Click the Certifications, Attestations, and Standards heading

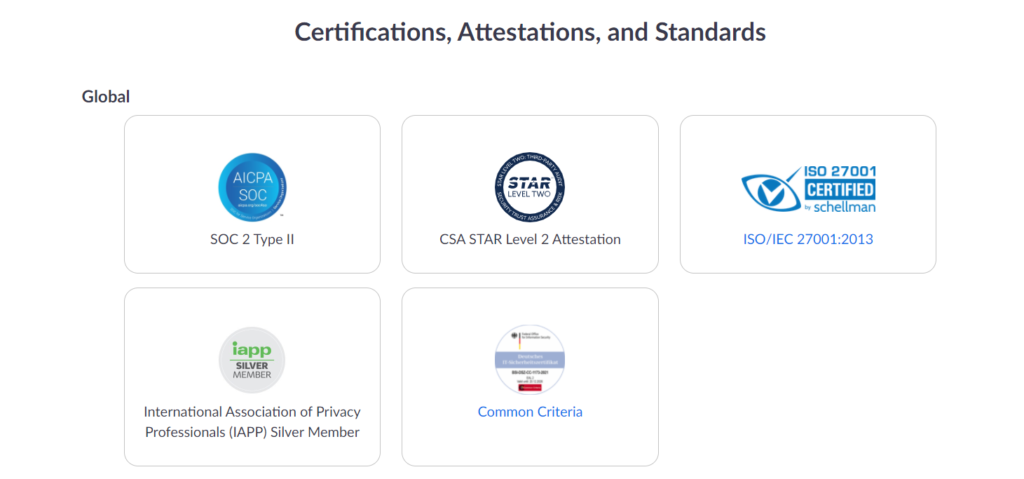pyautogui.click(x=530, y=32)
